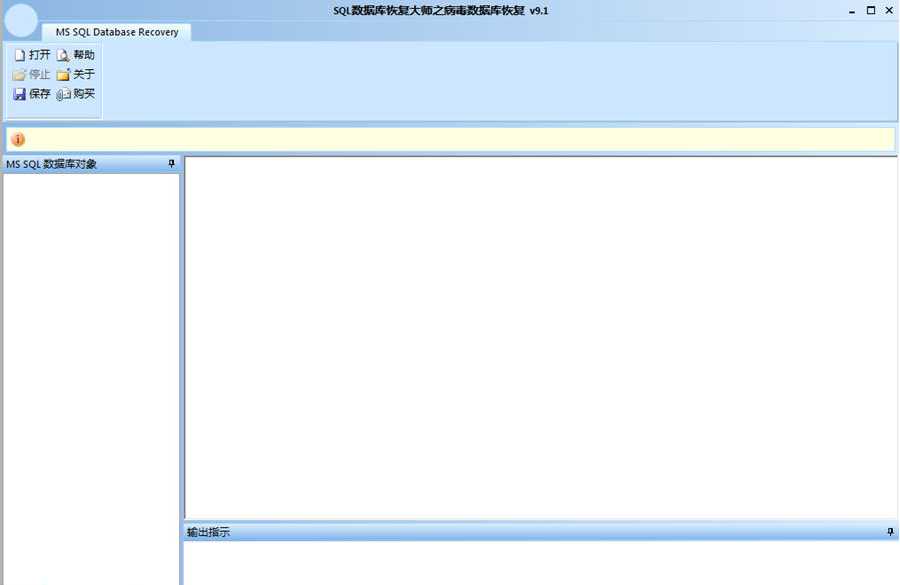
Task: Click the greyed 停止 (Stop) folder icon
Action: [20, 75]
